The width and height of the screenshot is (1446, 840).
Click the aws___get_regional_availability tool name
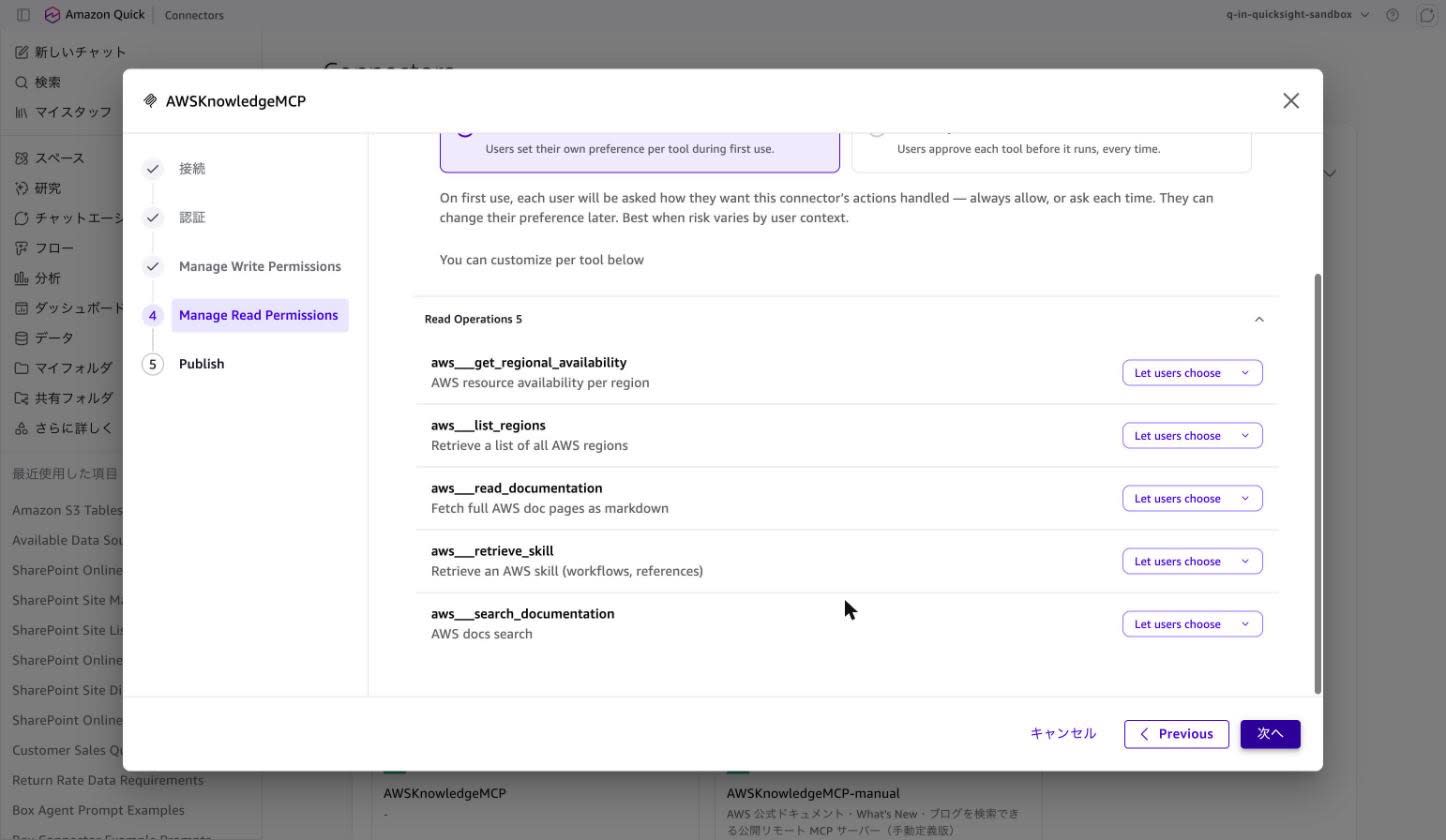click(x=529, y=363)
